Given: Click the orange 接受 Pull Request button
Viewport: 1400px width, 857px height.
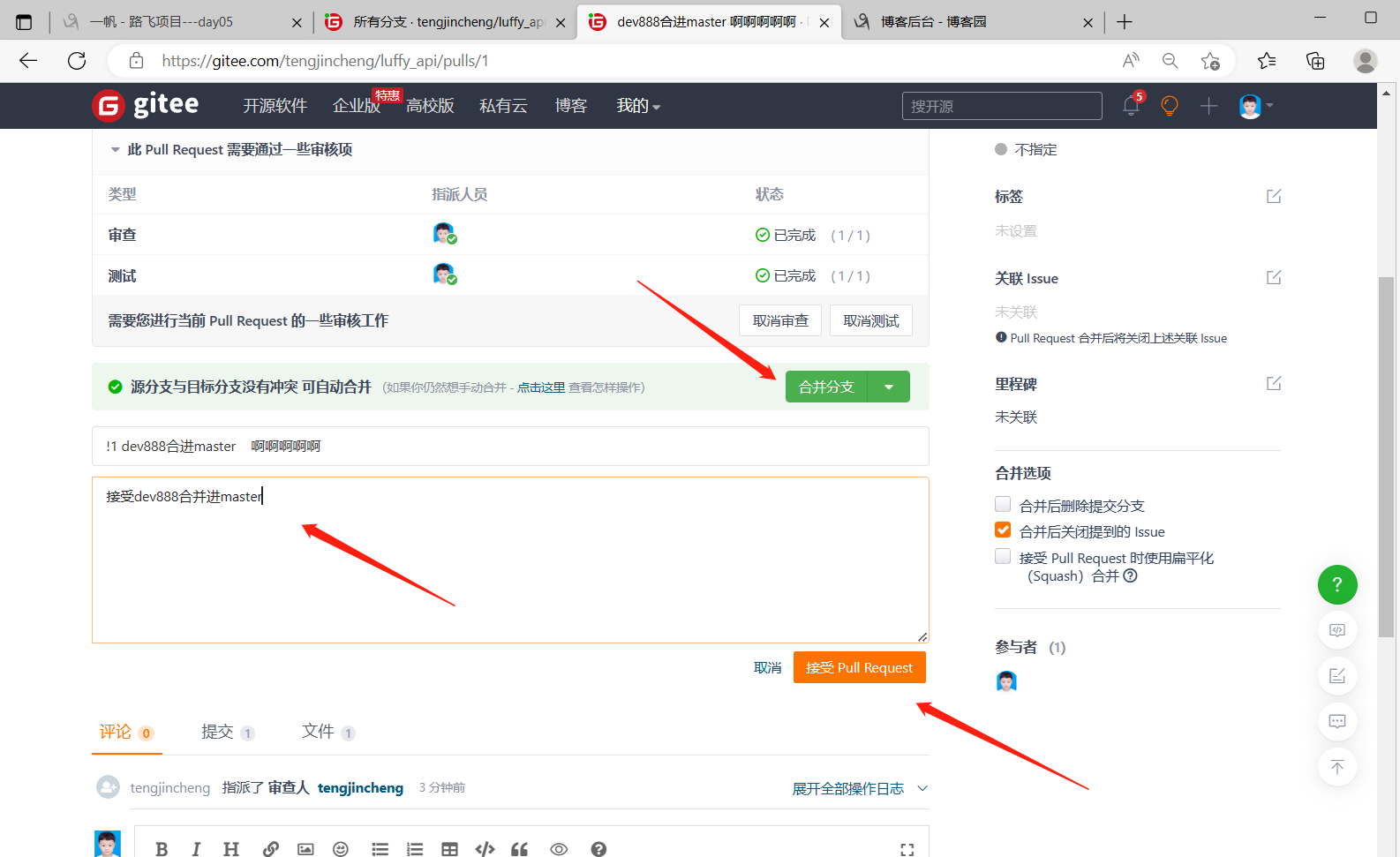Looking at the screenshot, I should (860, 667).
